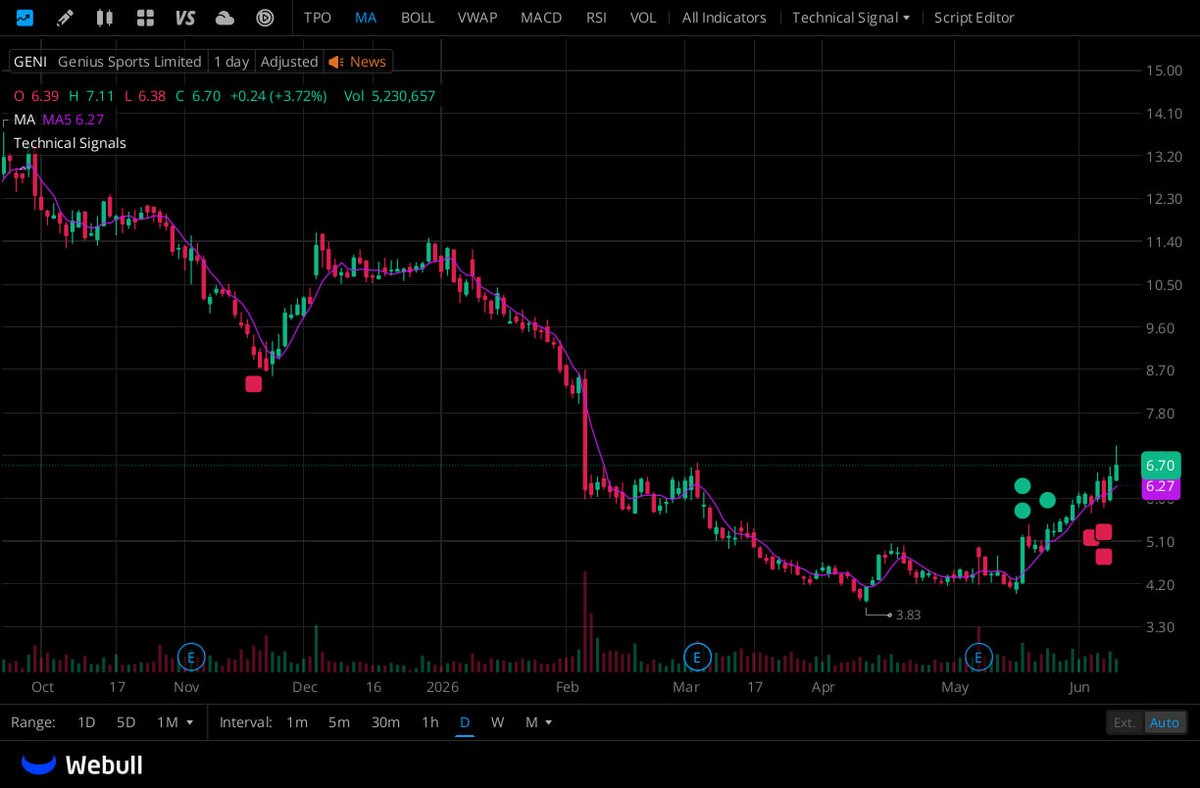Open the earnings E marker near Nov

click(x=190, y=657)
